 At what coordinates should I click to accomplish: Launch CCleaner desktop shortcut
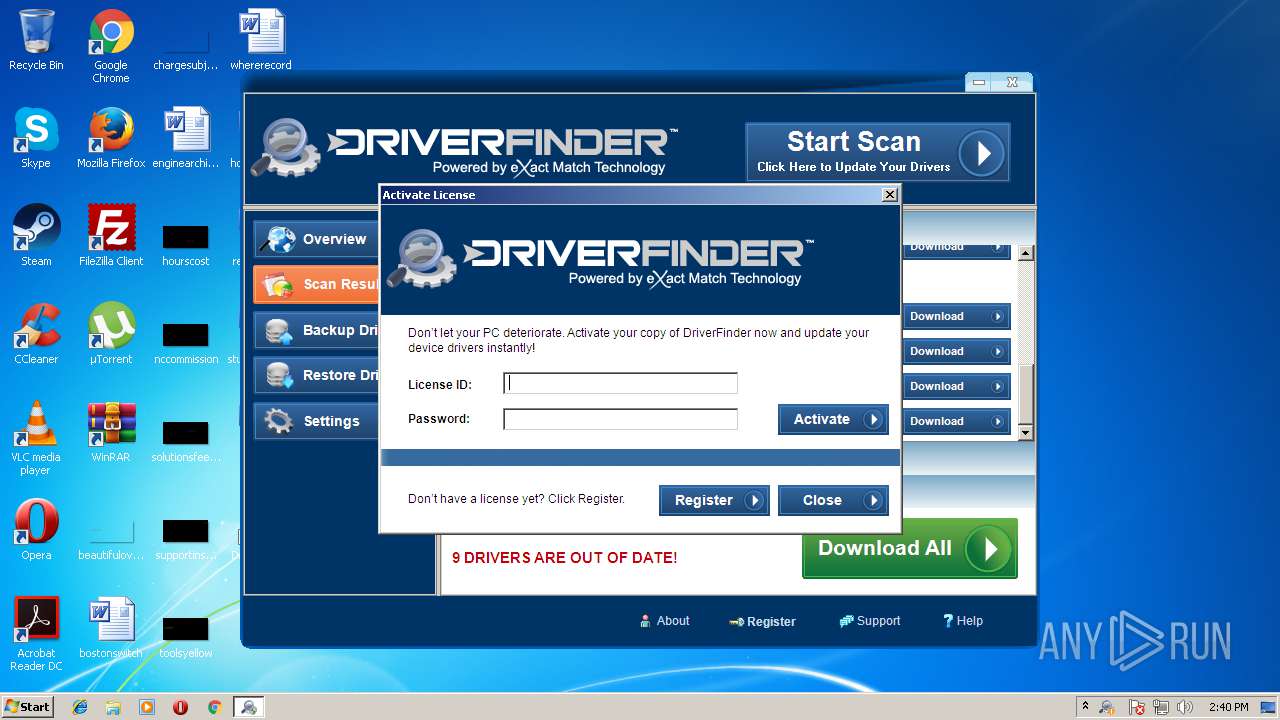coord(36,334)
